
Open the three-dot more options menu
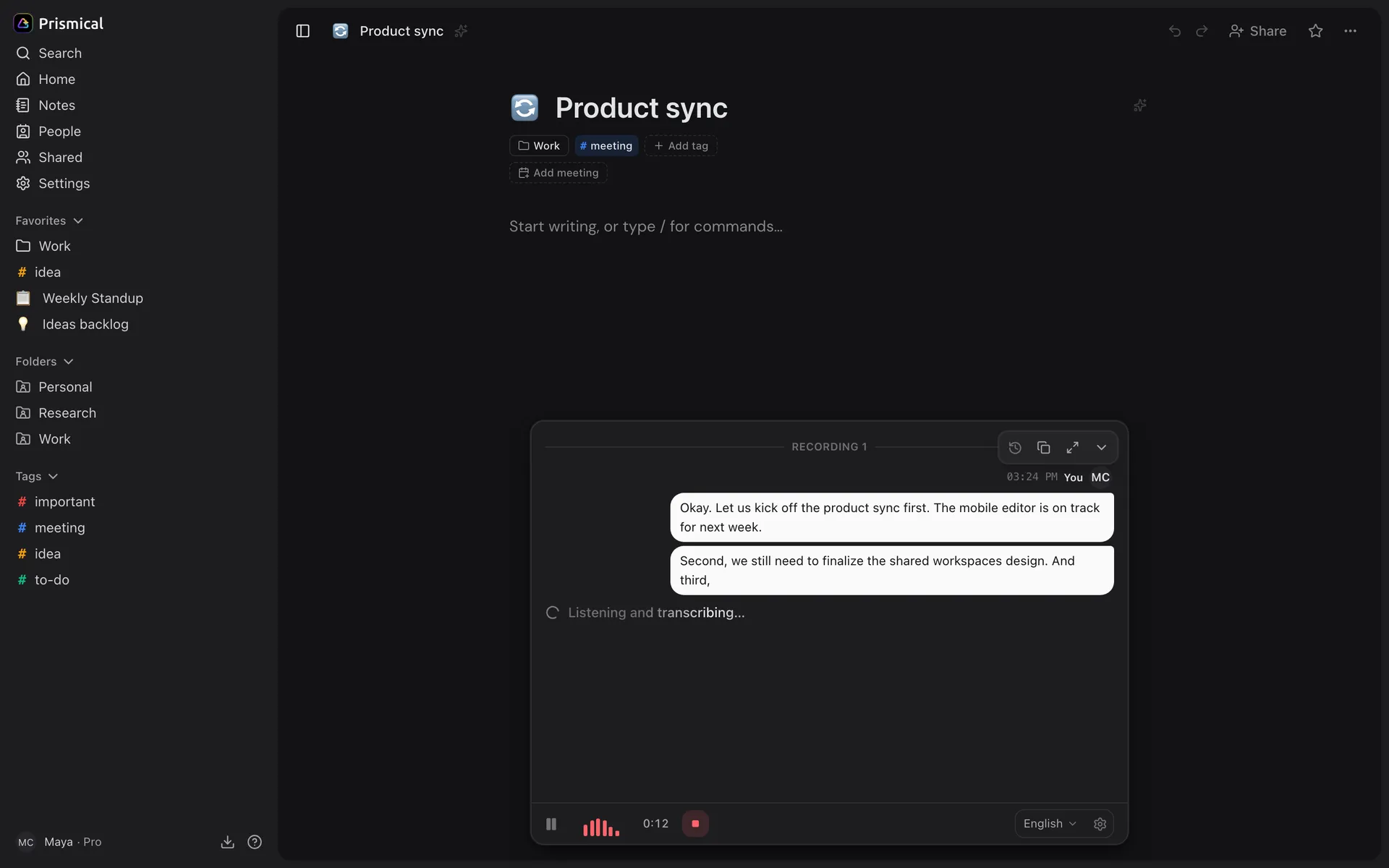tap(1350, 31)
